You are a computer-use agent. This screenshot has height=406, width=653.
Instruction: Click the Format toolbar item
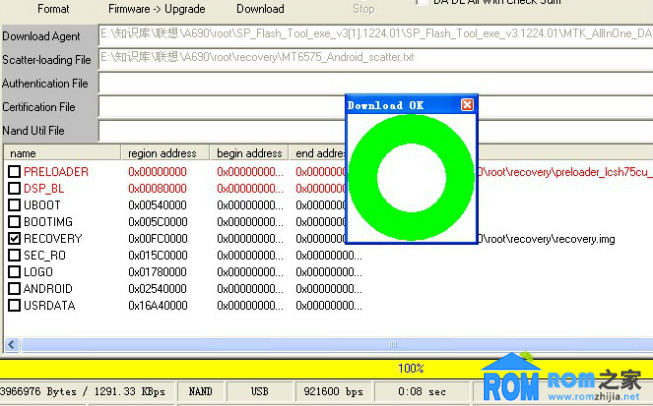click(53, 9)
